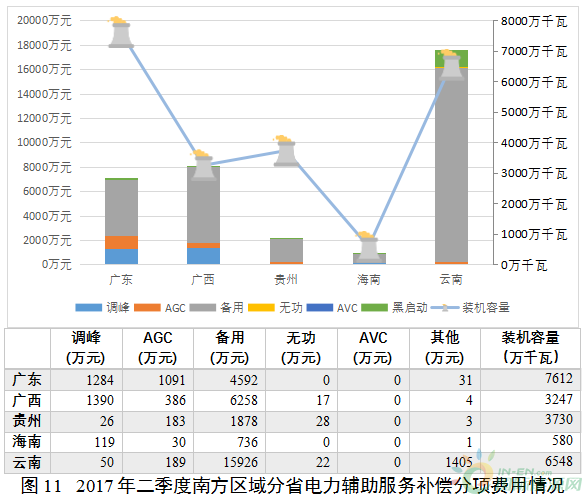Image resolution: width=587 pixels, height=499 pixels.
Task: Click the cooling tower marker above 广东
Action: point(121,33)
